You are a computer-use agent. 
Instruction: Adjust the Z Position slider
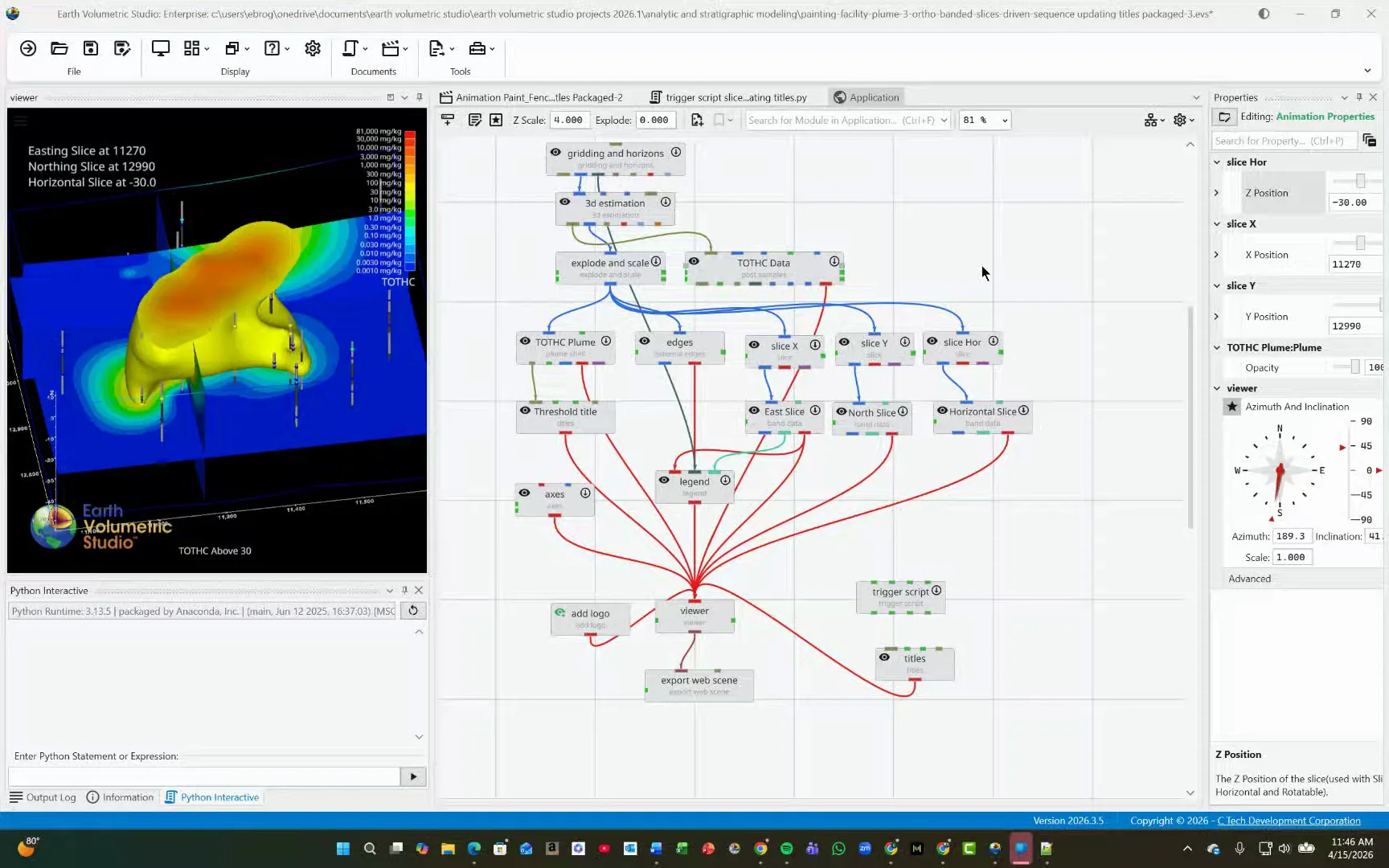1358,181
